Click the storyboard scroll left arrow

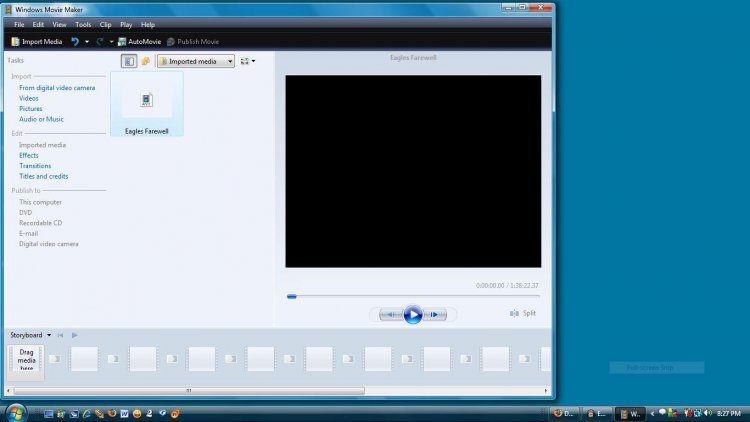[8, 391]
